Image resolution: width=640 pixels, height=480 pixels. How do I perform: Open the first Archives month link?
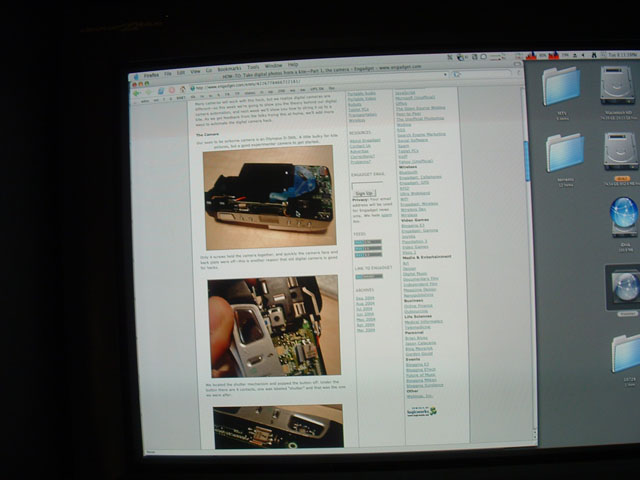(x=362, y=299)
